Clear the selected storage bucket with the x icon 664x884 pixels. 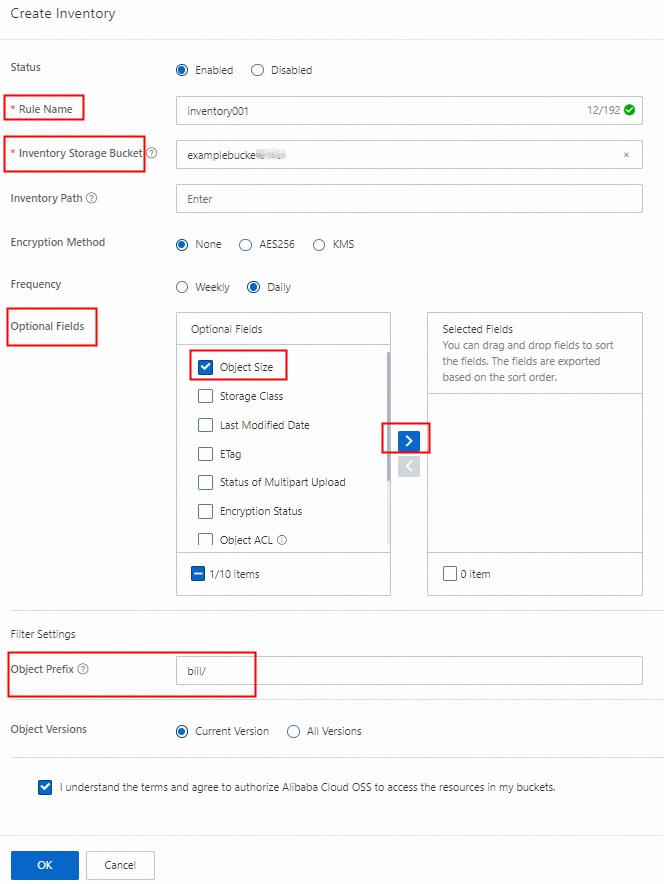click(x=626, y=154)
